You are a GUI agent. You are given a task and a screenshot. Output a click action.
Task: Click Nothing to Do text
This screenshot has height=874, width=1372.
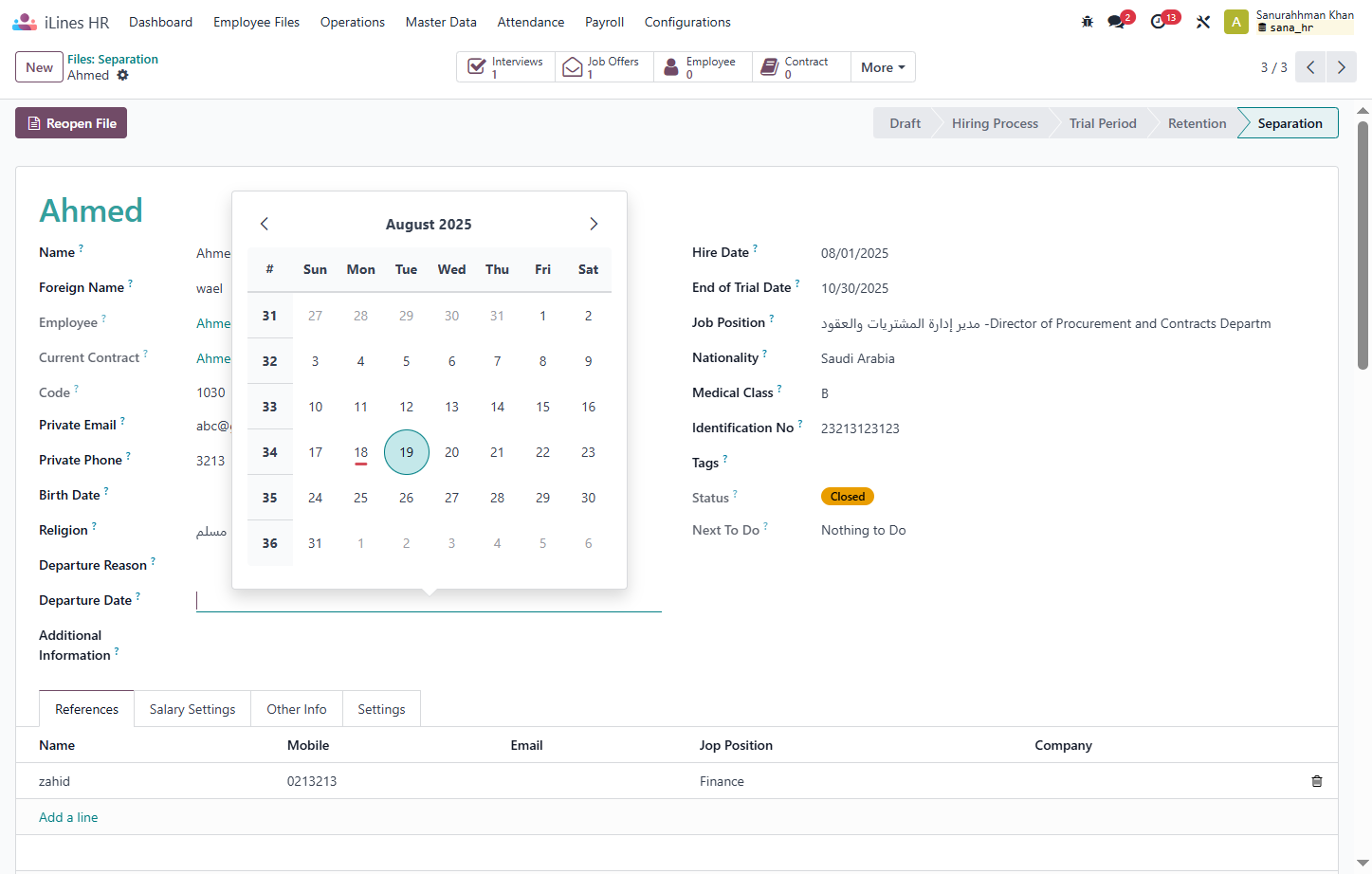click(x=864, y=530)
